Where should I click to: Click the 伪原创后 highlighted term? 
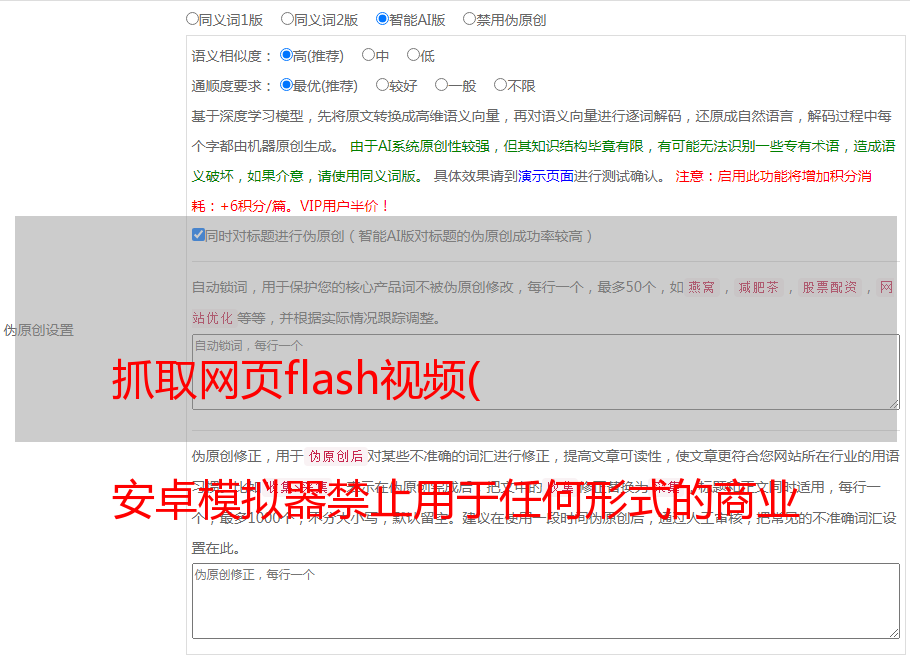click(336, 456)
